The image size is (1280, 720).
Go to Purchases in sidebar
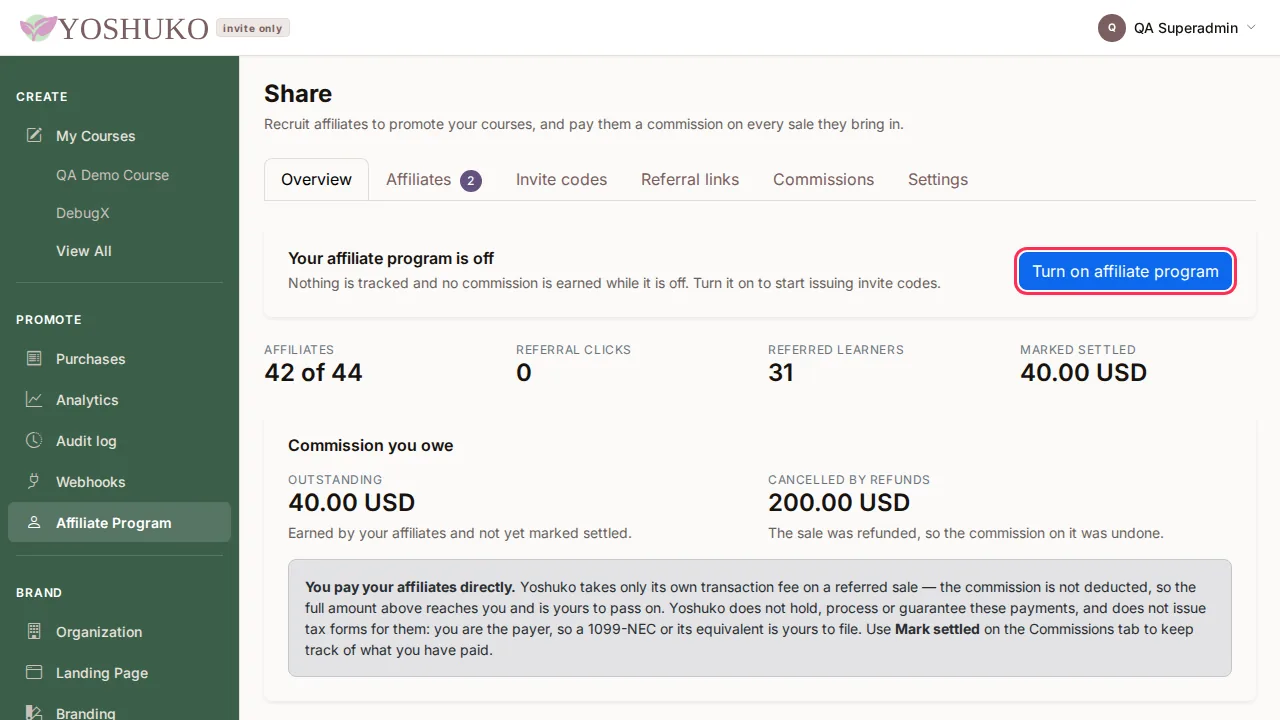tap(119, 358)
